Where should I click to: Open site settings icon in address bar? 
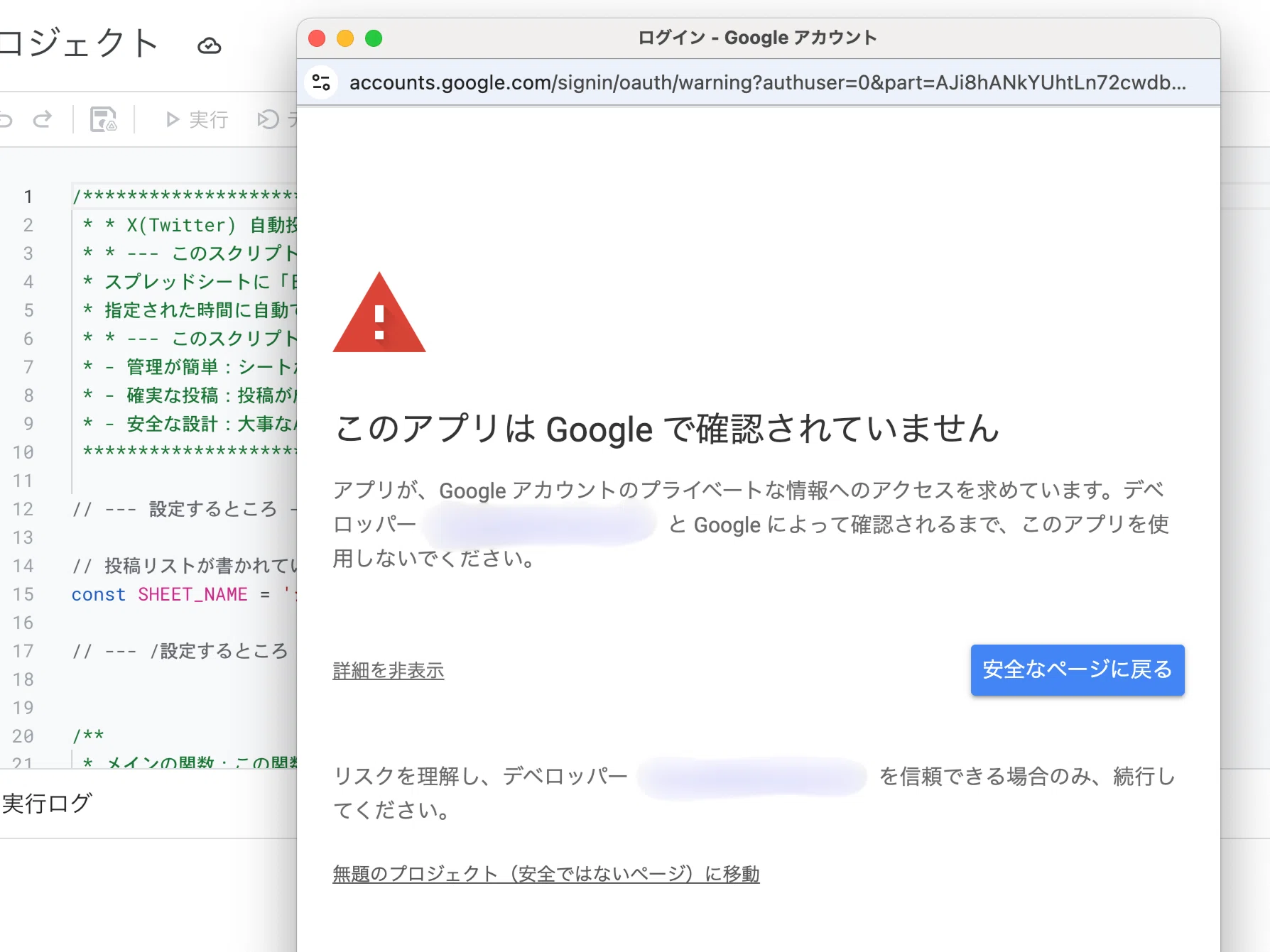point(321,82)
